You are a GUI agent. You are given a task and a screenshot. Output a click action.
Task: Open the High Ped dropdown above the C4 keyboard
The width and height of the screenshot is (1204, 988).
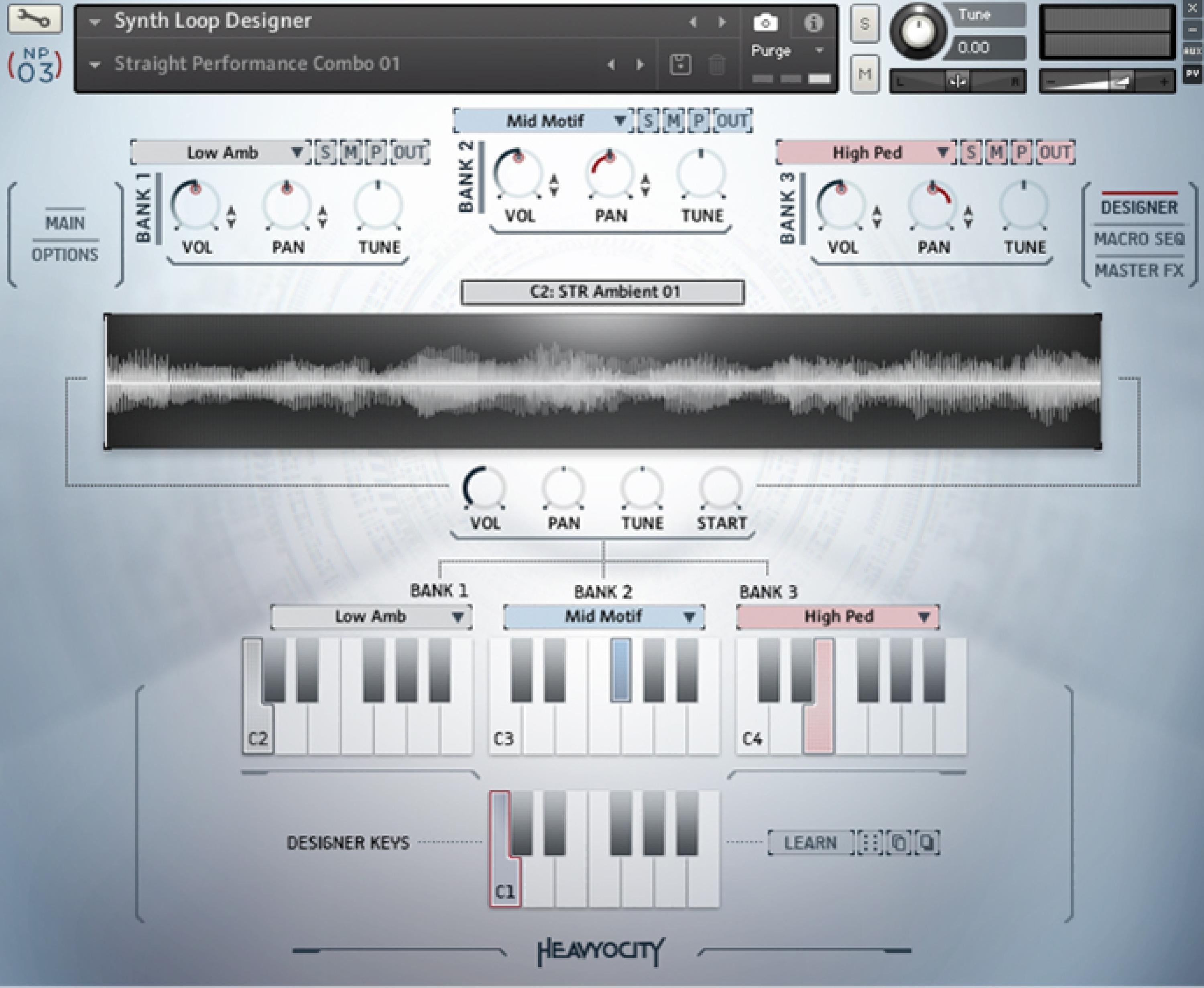pos(838,617)
